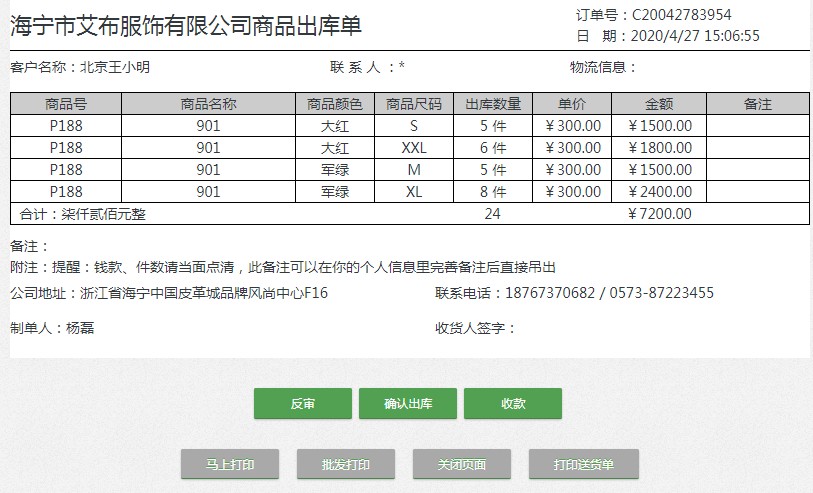Click quantity cell 8 件
Screen dimensions: 813x493
[x=493, y=192]
